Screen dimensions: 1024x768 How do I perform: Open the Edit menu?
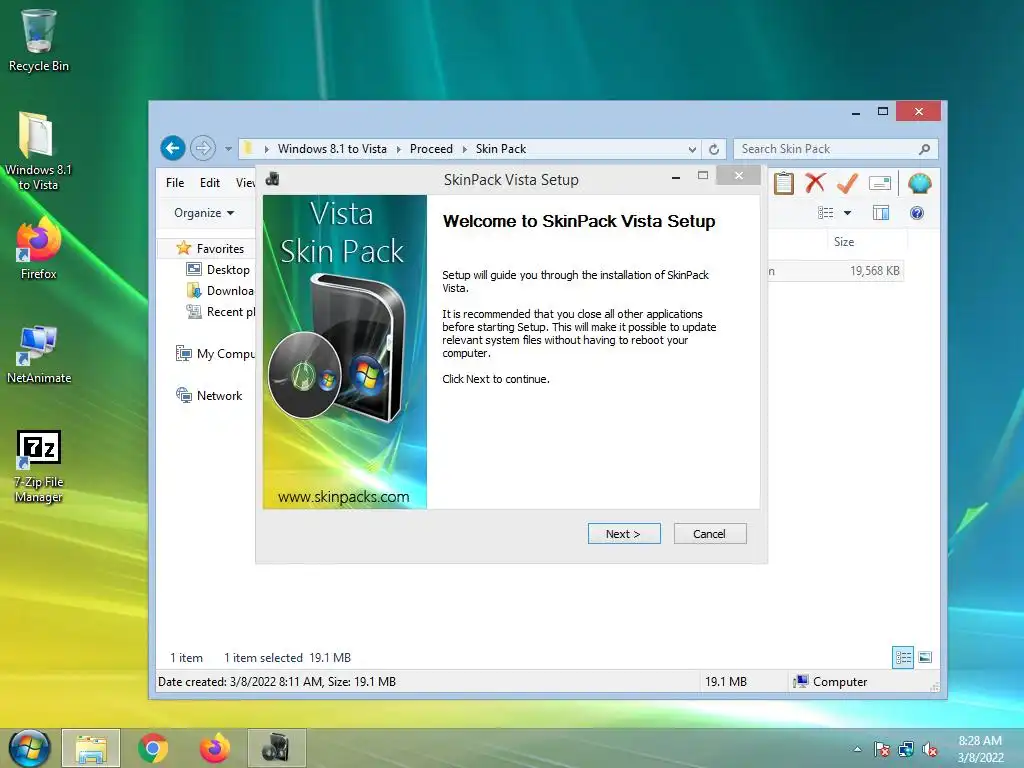210,183
